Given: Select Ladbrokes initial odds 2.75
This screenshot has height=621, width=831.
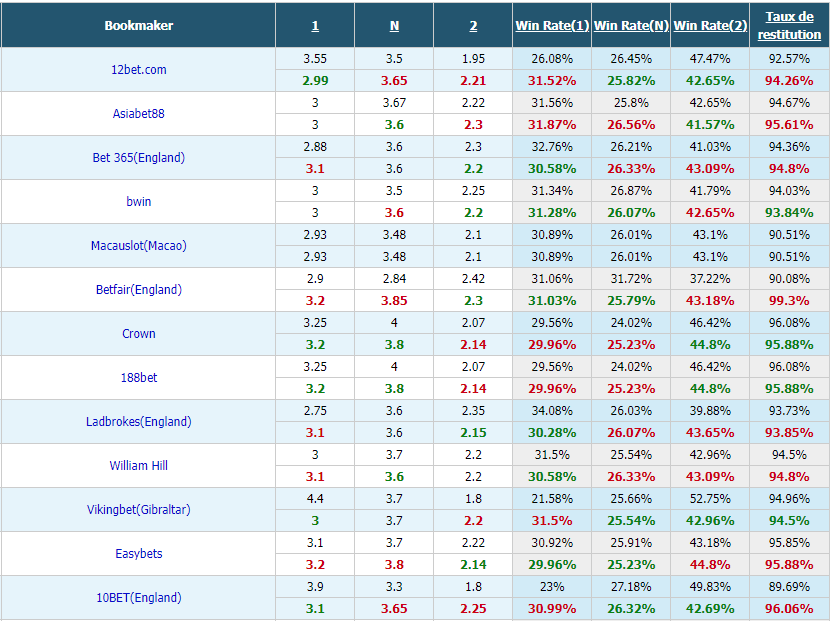Looking at the screenshot, I should [315, 411].
